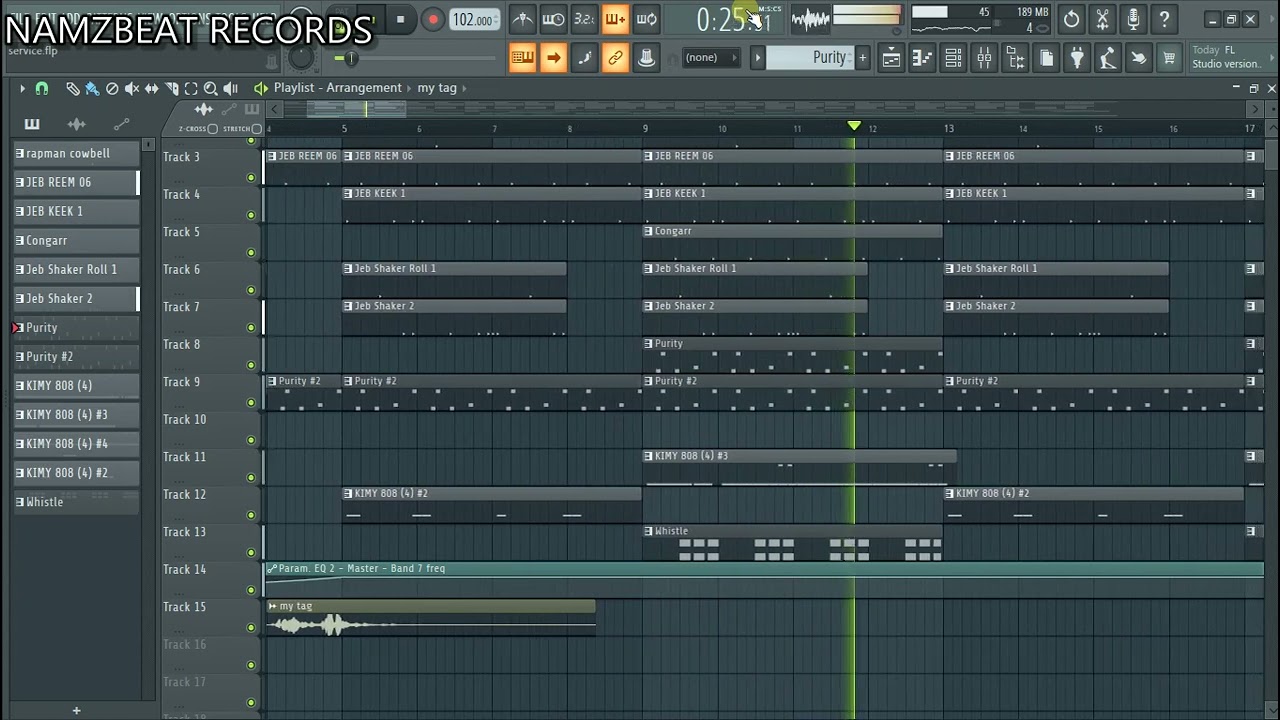The height and width of the screenshot is (720, 1280).
Task: Open the (none) snap selector dropdown
Action: (x=710, y=58)
